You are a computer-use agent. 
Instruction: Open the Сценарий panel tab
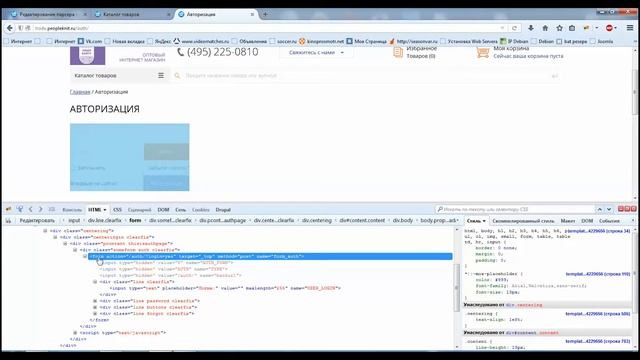click(x=140, y=209)
